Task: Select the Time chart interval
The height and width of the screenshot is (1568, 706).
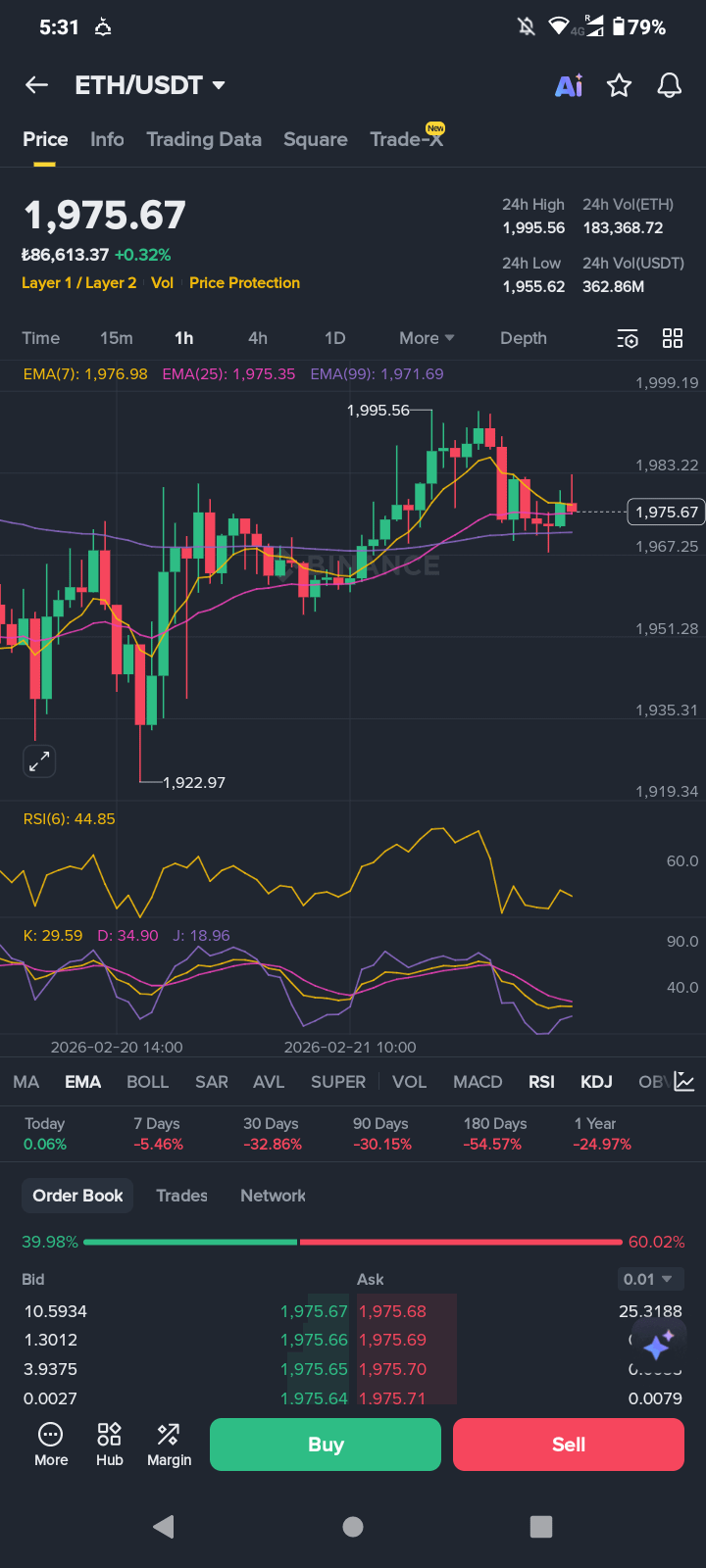Action: (x=41, y=338)
